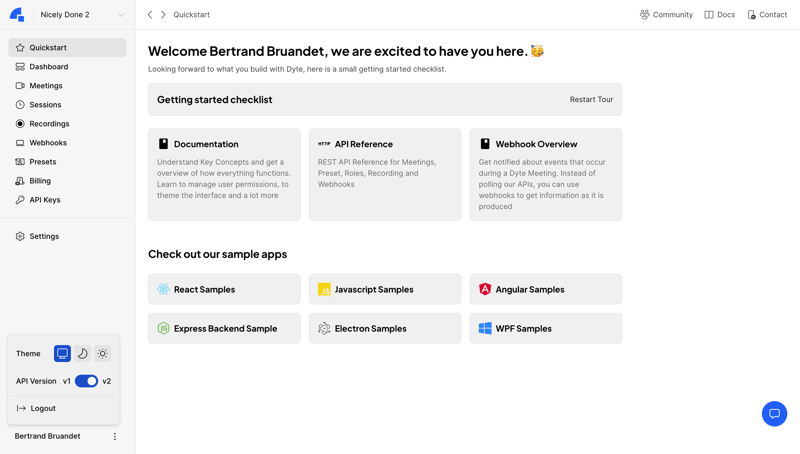Log out using the Logout option
Viewport: 800px width, 454px height.
43,408
